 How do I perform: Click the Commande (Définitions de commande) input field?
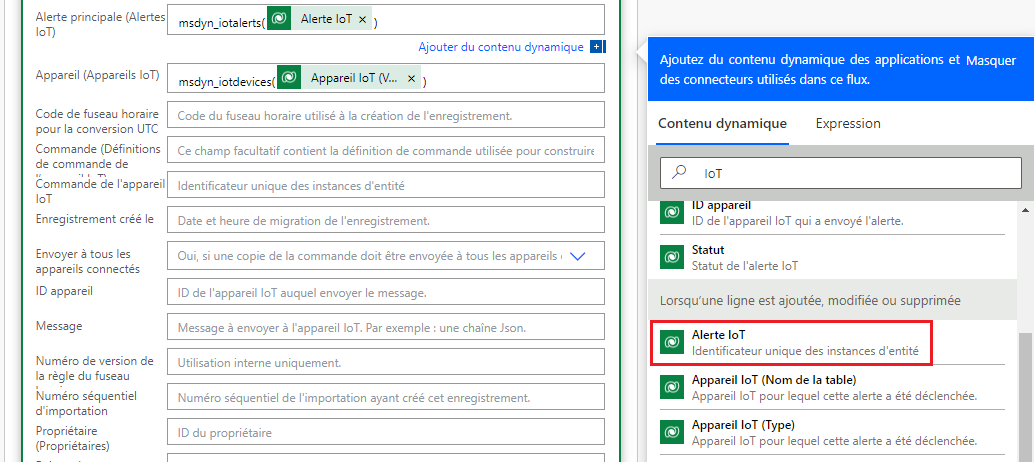pyautogui.click(x=386, y=150)
